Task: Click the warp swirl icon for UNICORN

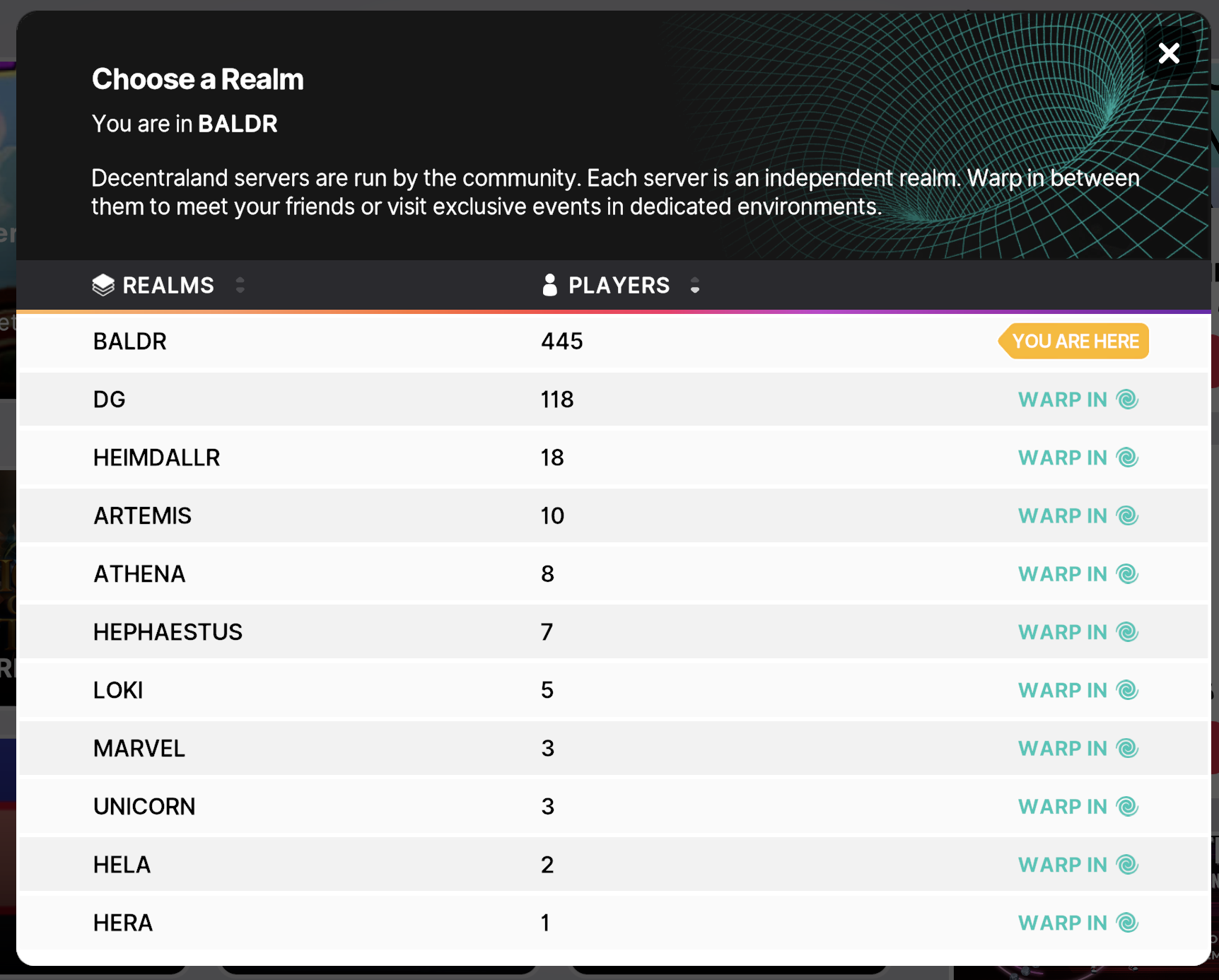Action: click(1127, 807)
